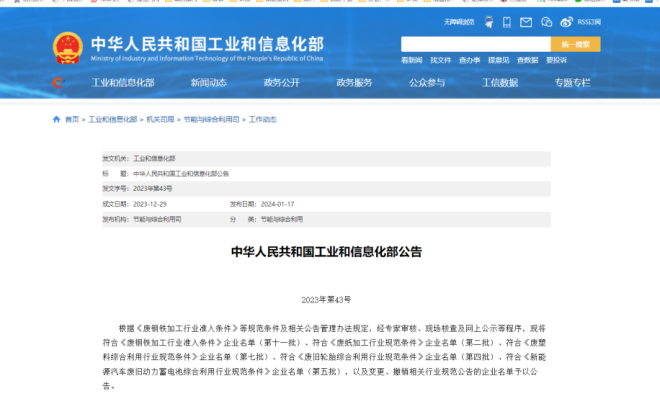
Task: Go to 政务服务 navigation item
Action: (x=354, y=82)
